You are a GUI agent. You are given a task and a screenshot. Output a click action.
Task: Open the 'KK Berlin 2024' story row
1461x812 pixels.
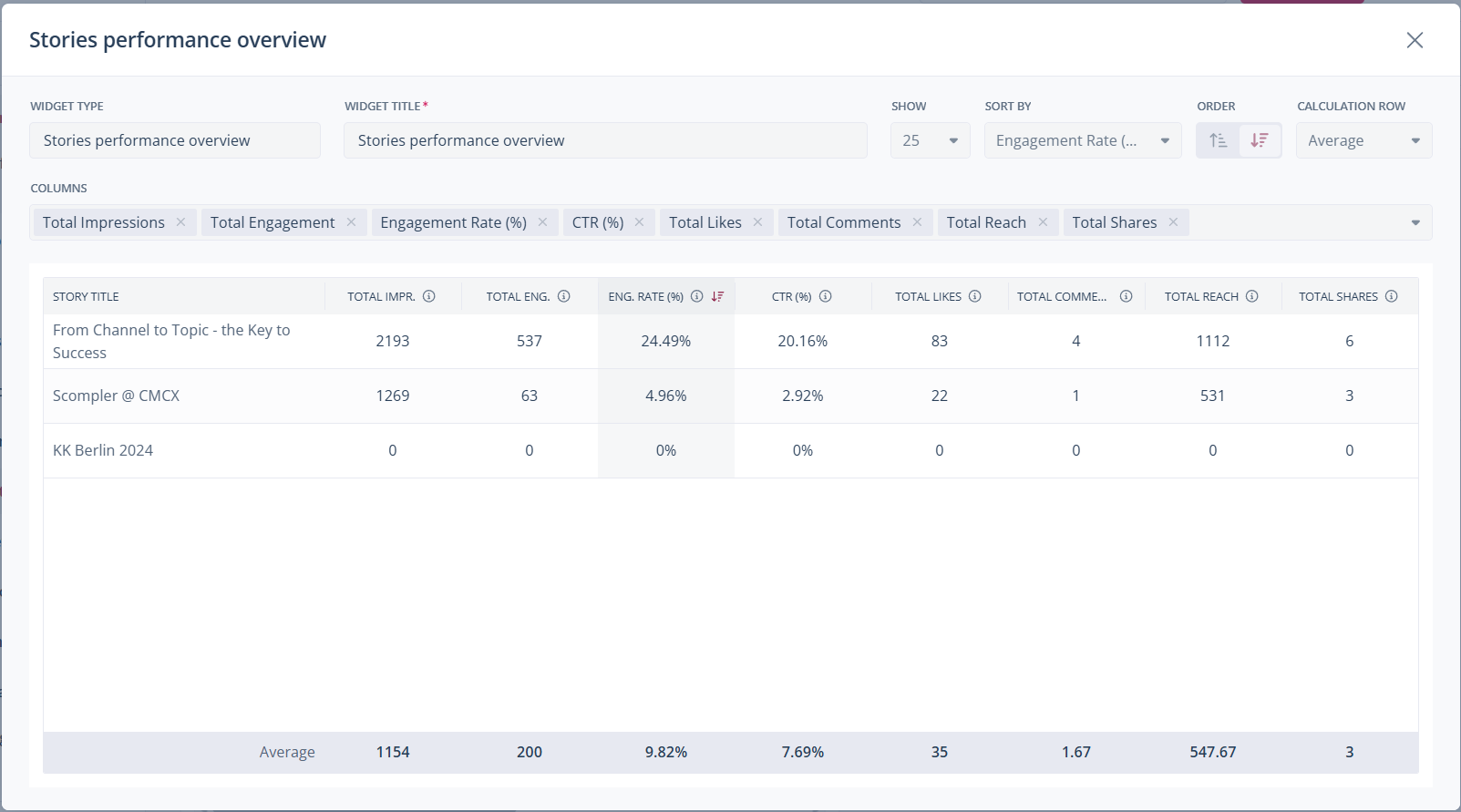103,450
